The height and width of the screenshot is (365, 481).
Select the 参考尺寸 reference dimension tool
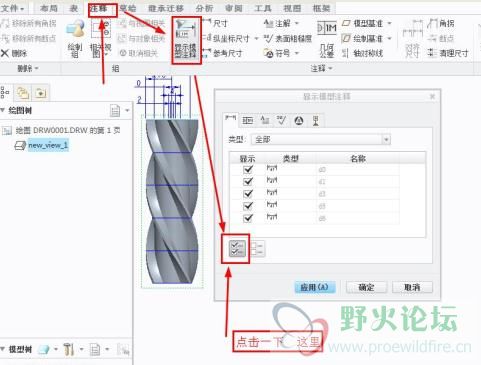(223, 53)
